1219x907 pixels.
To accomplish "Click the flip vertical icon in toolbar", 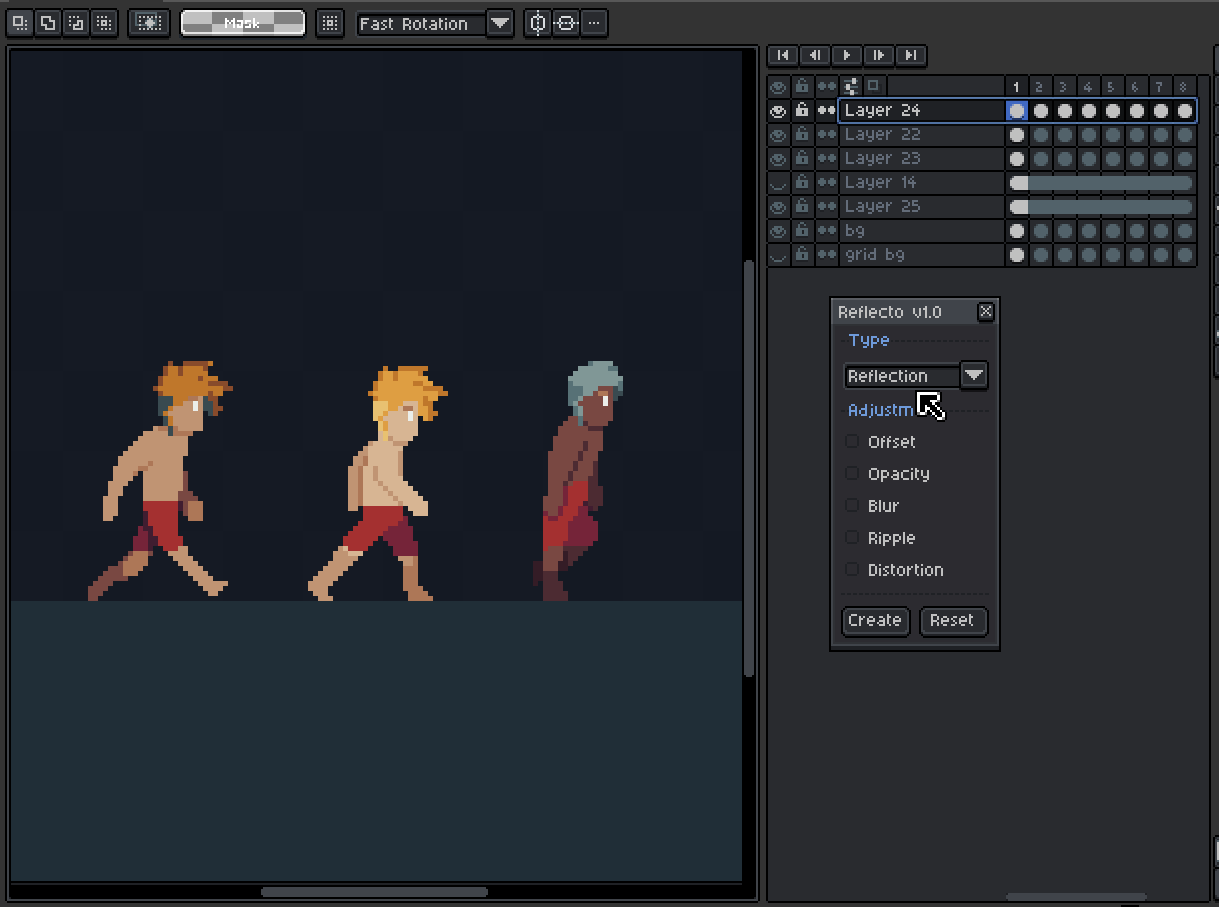I will 566,23.
